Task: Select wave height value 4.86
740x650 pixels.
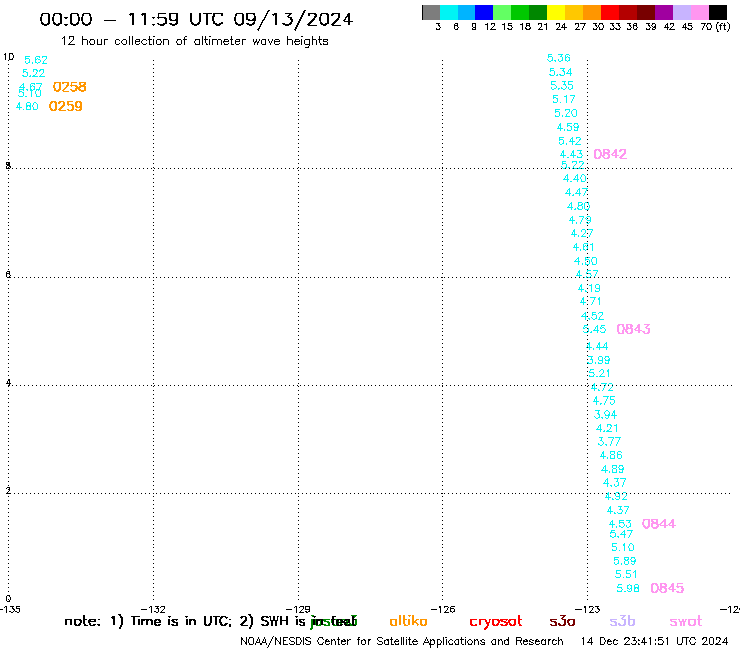Action: (x=611, y=456)
